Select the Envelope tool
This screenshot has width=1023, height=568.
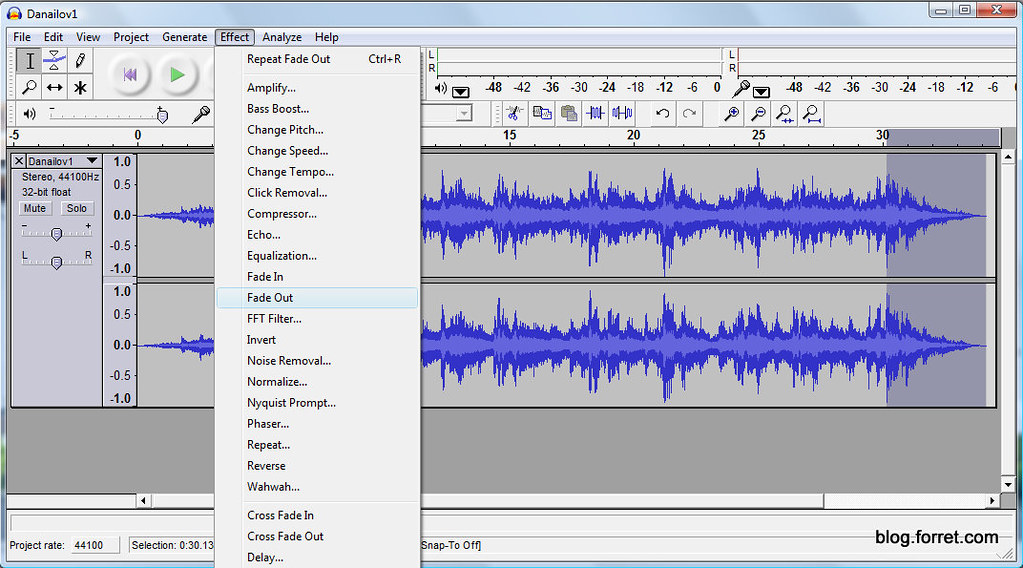[54, 61]
